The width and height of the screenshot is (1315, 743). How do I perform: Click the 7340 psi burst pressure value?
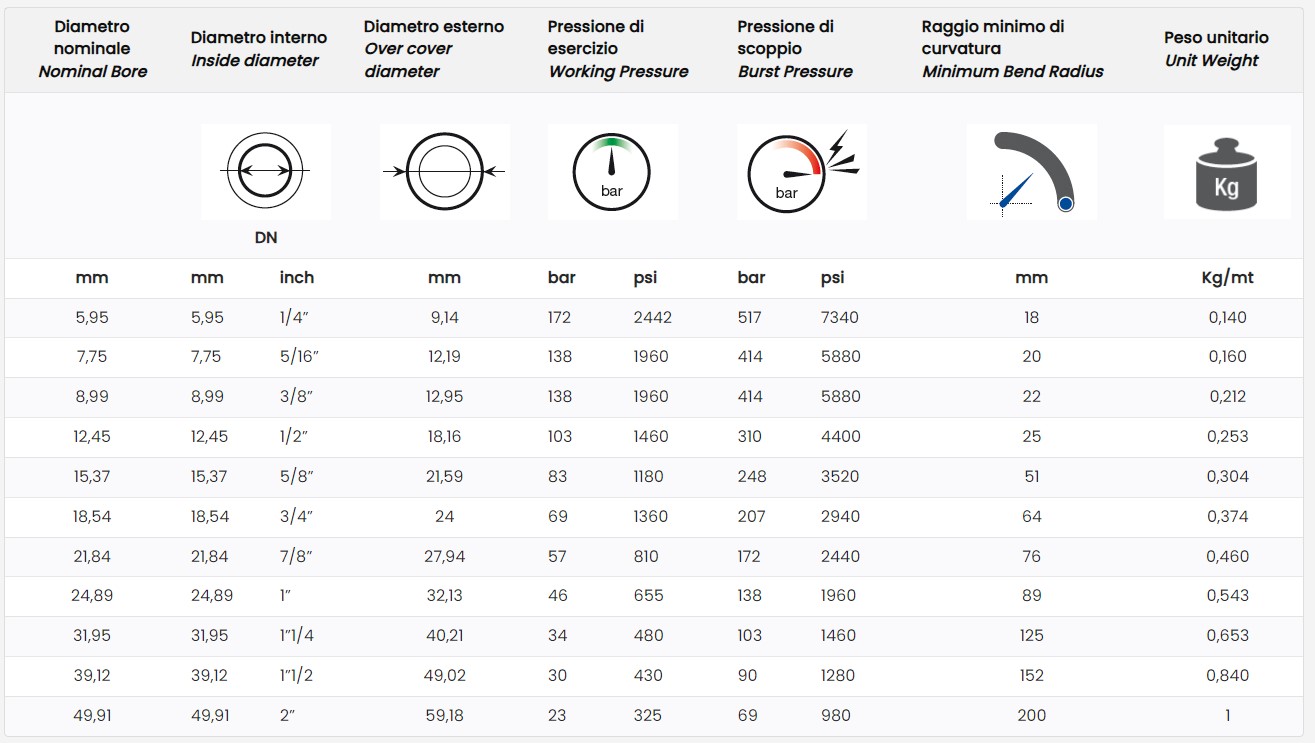click(x=839, y=317)
